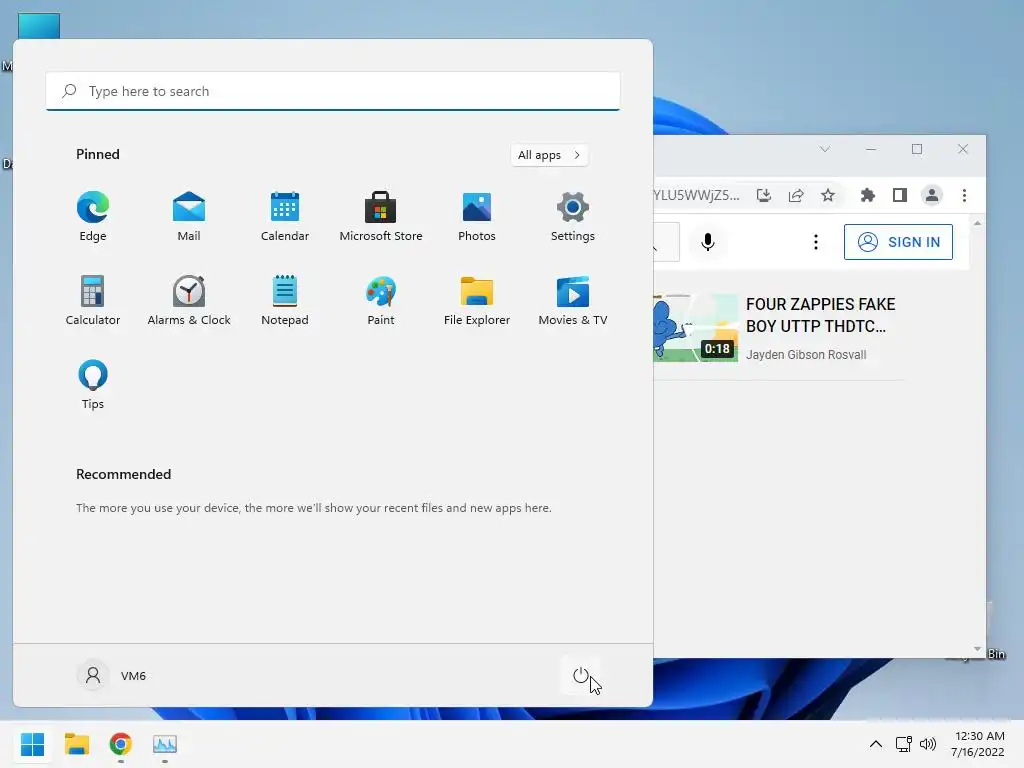This screenshot has width=1024, height=768.
Task: Click the power button in Start menu
Action: [x=581, y=675]
